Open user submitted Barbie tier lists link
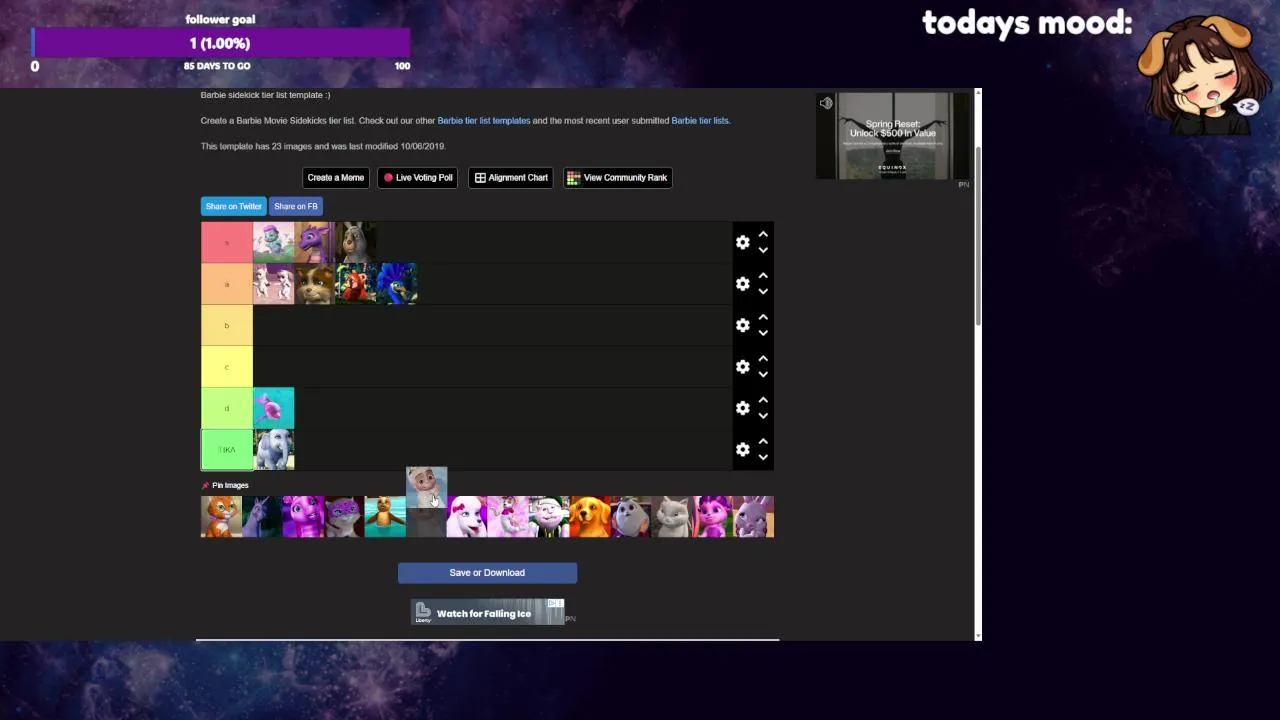 point(700,120)
